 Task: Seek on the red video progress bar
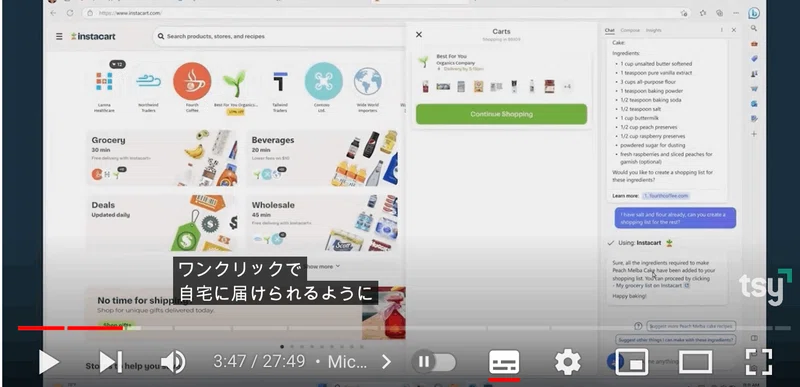tap(70, 328)
